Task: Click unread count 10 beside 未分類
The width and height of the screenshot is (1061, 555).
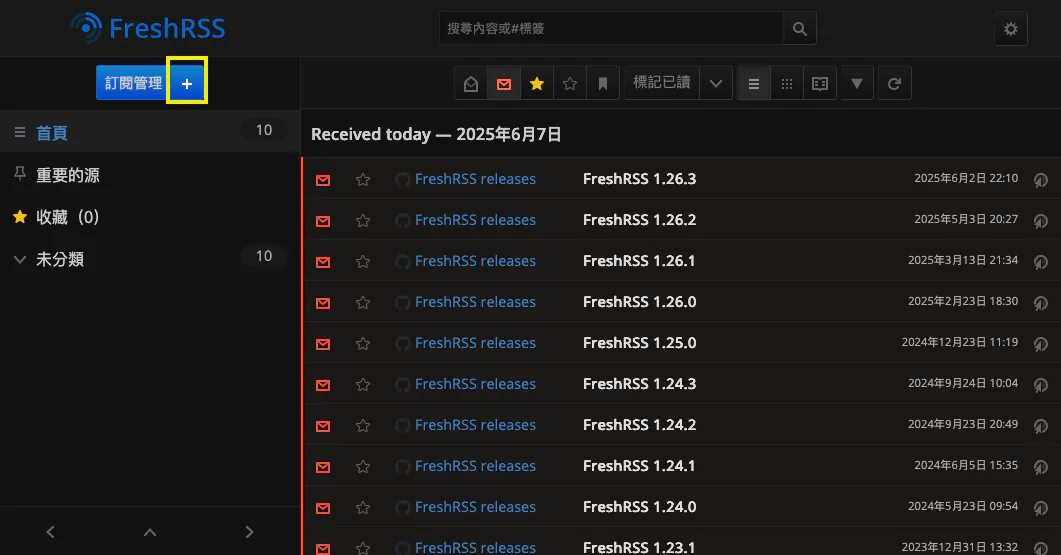Action: (x=264, y=256)
